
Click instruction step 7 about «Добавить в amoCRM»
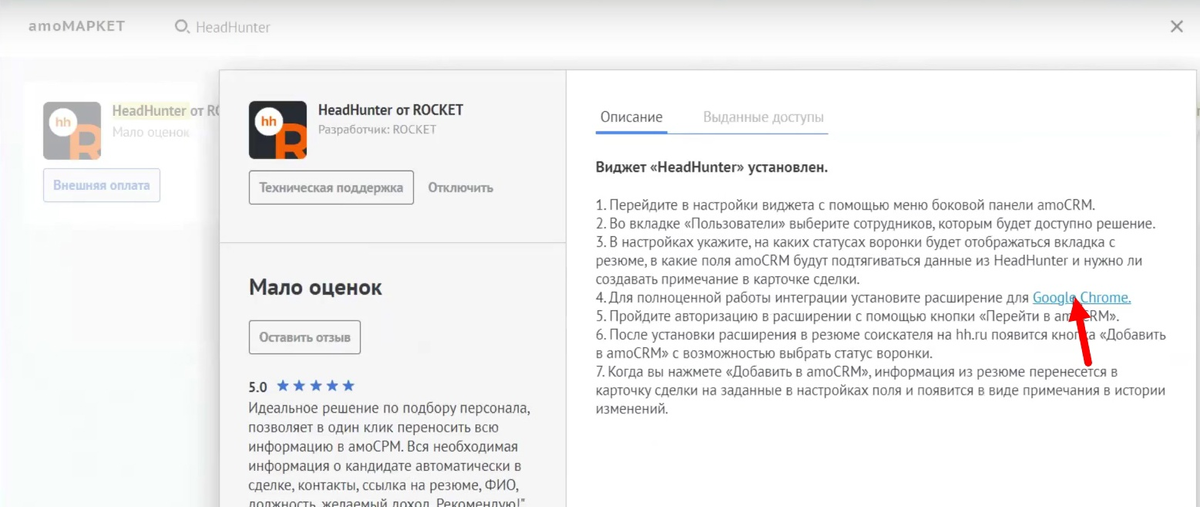click(880, 390)
